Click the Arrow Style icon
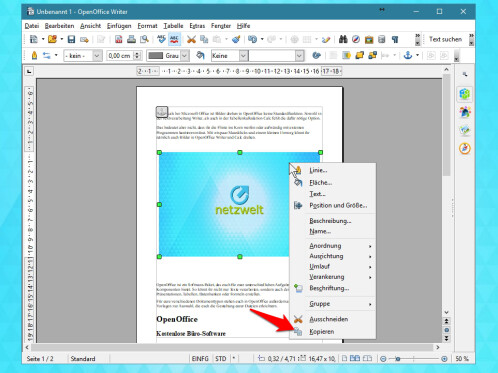Image resolution: width=498 pixels, height=373 pixels. (47, 55)
